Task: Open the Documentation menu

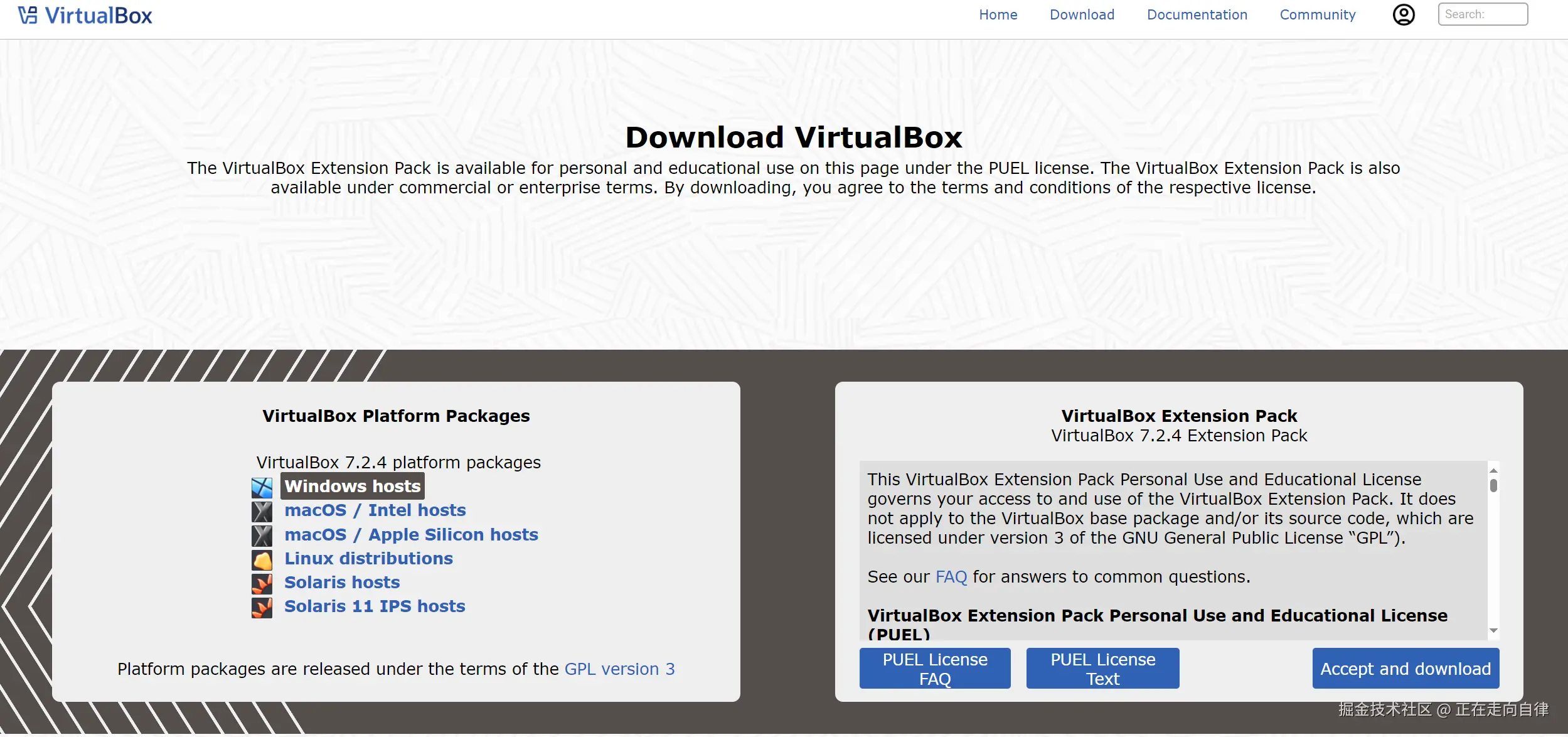Action: coord(1197,14)
